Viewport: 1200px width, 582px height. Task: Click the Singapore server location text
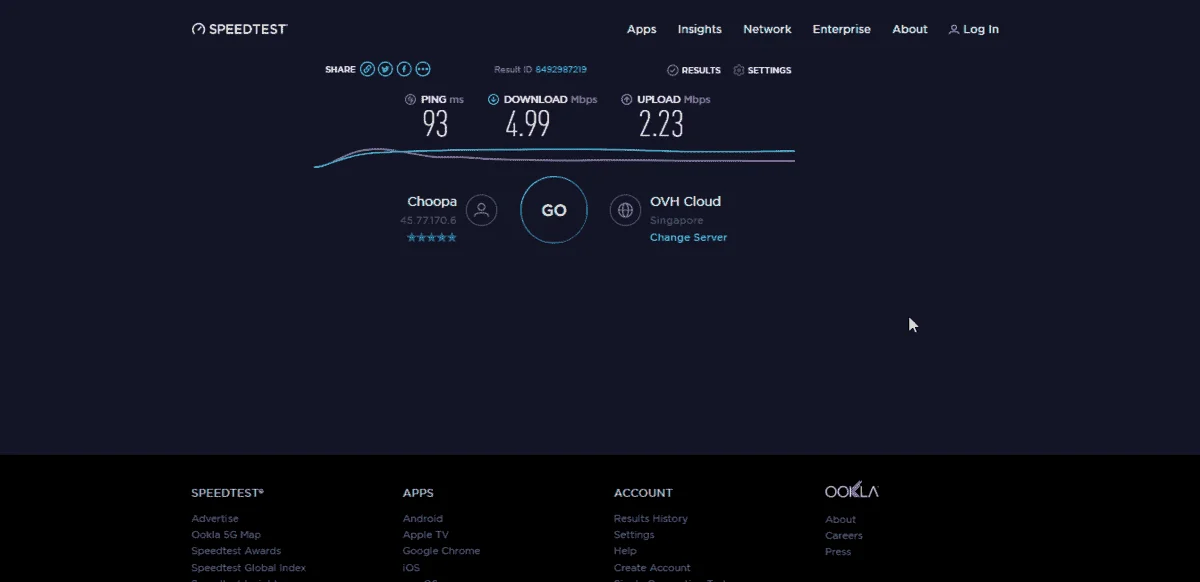pos(677,220)
